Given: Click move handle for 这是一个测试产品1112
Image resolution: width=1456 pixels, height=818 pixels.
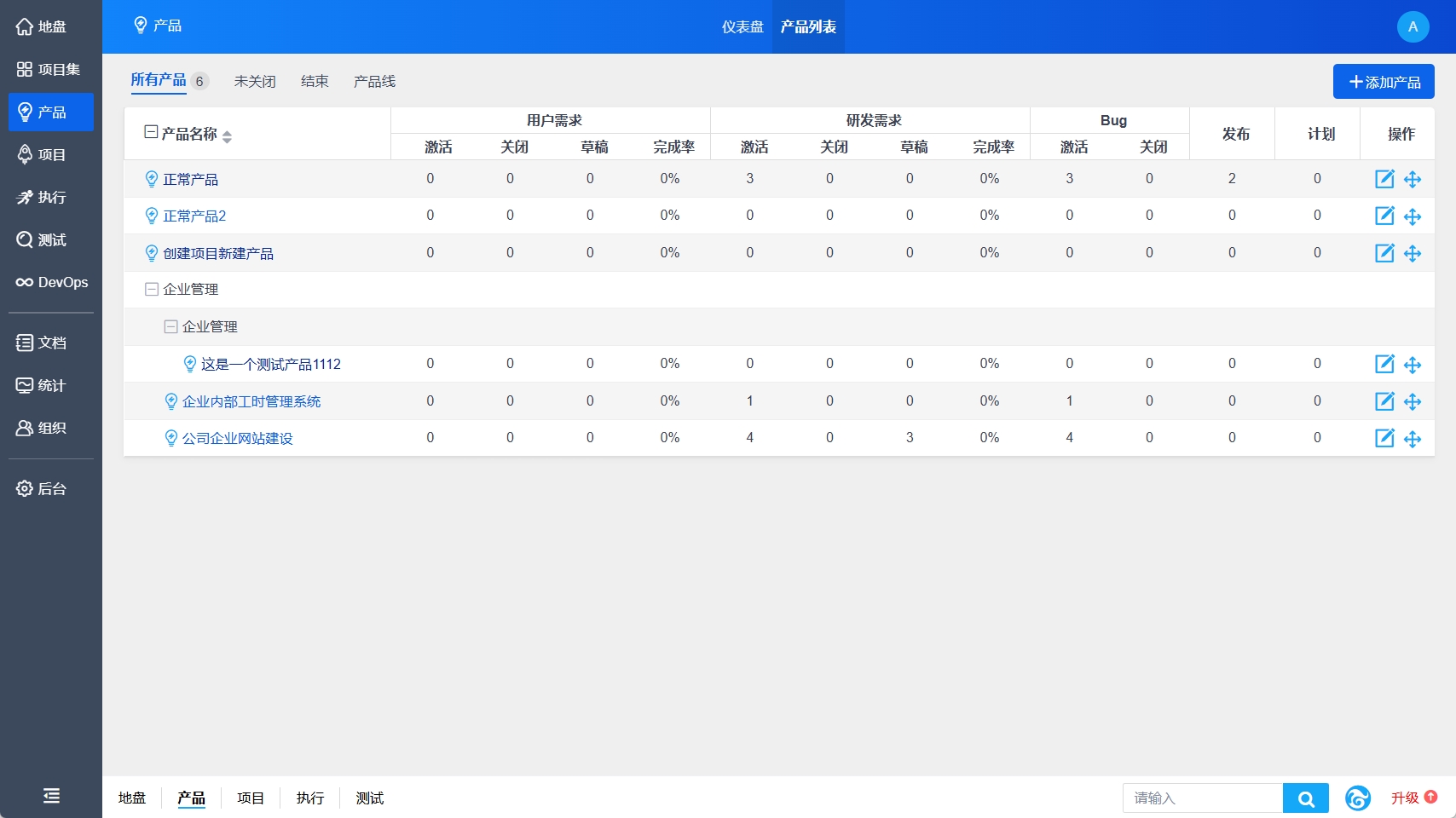Looking at the screenshot, I should pos(1413,365).
